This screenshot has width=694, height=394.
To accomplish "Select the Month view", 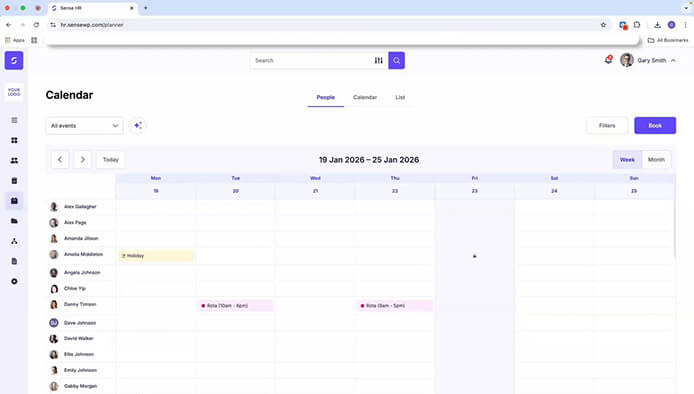I will [656, 160].
